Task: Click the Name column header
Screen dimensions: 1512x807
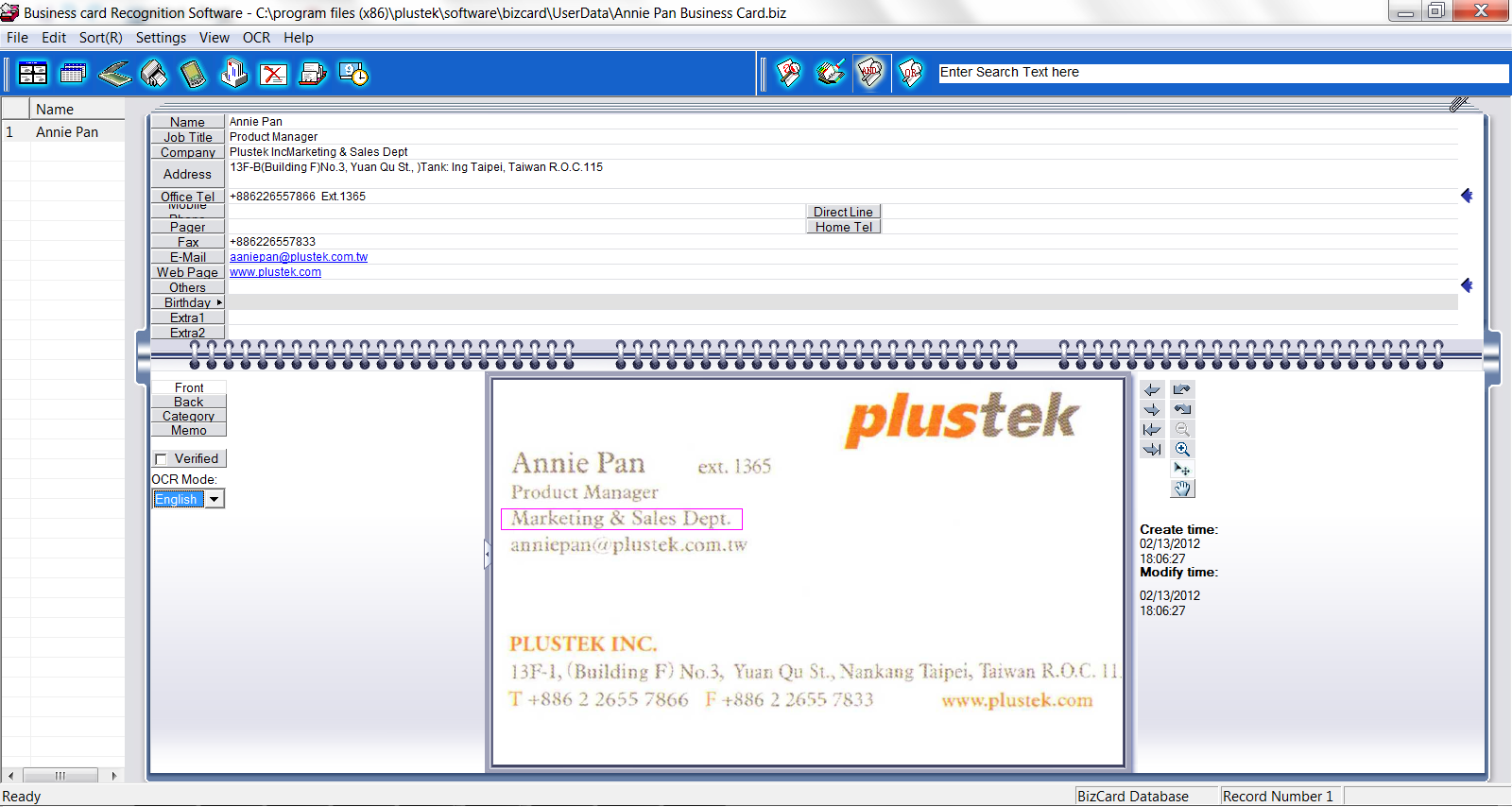Action: click(x=77, y=110)
